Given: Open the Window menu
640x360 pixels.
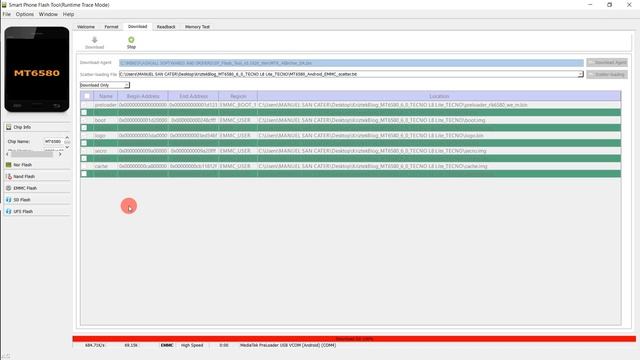Looking at the screenshot, I should [48, 14].
